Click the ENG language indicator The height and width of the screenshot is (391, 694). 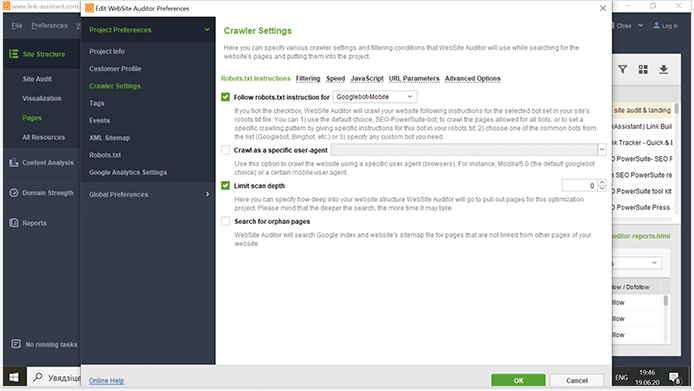click(x=621, y=377)
